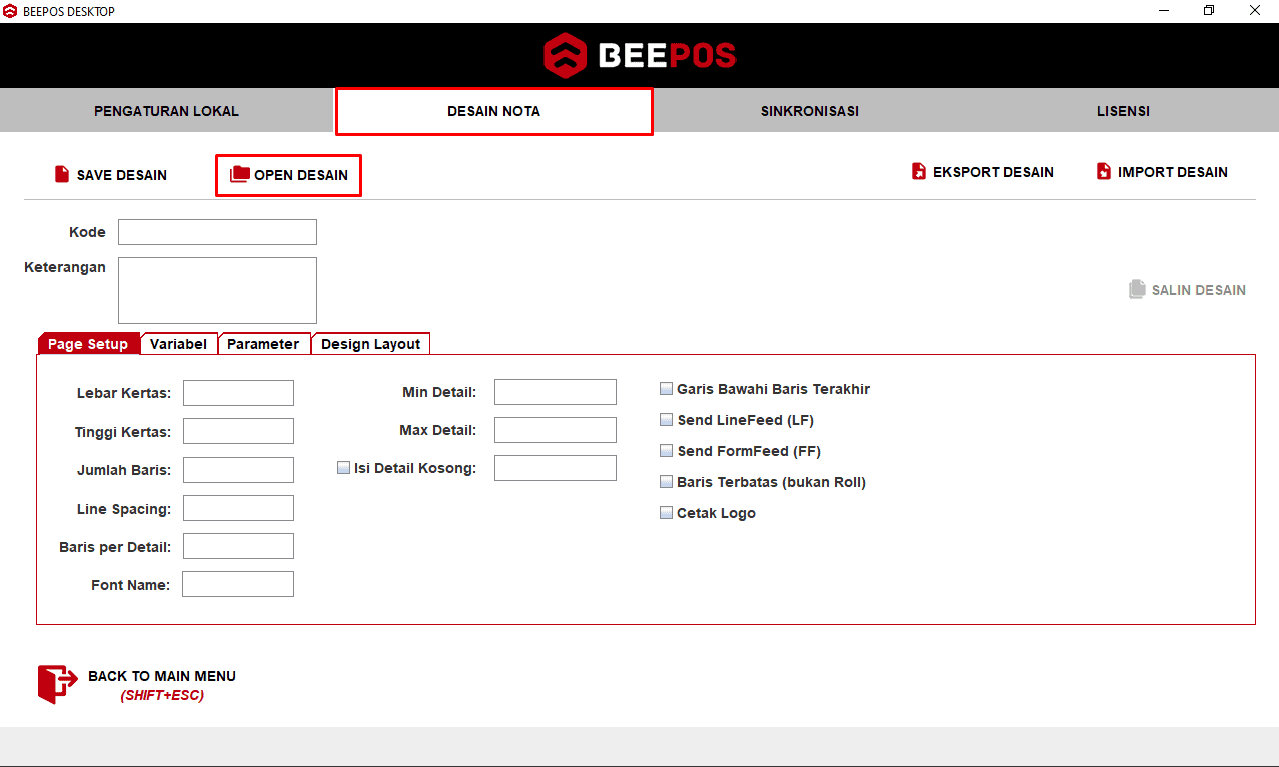Screen dimensions: 1279x767
Task: Click the Save Desain document icon
Action: [62, 174]
